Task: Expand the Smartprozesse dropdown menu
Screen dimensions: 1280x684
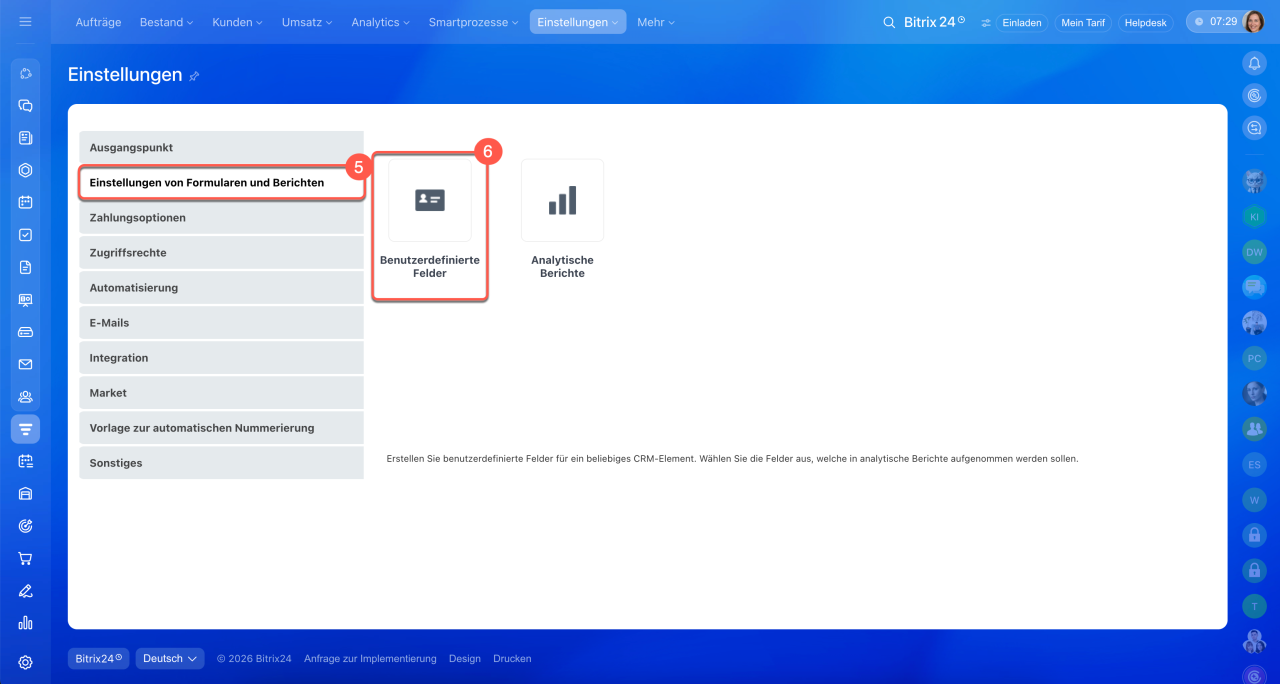Action: click(x=474, y=22)
